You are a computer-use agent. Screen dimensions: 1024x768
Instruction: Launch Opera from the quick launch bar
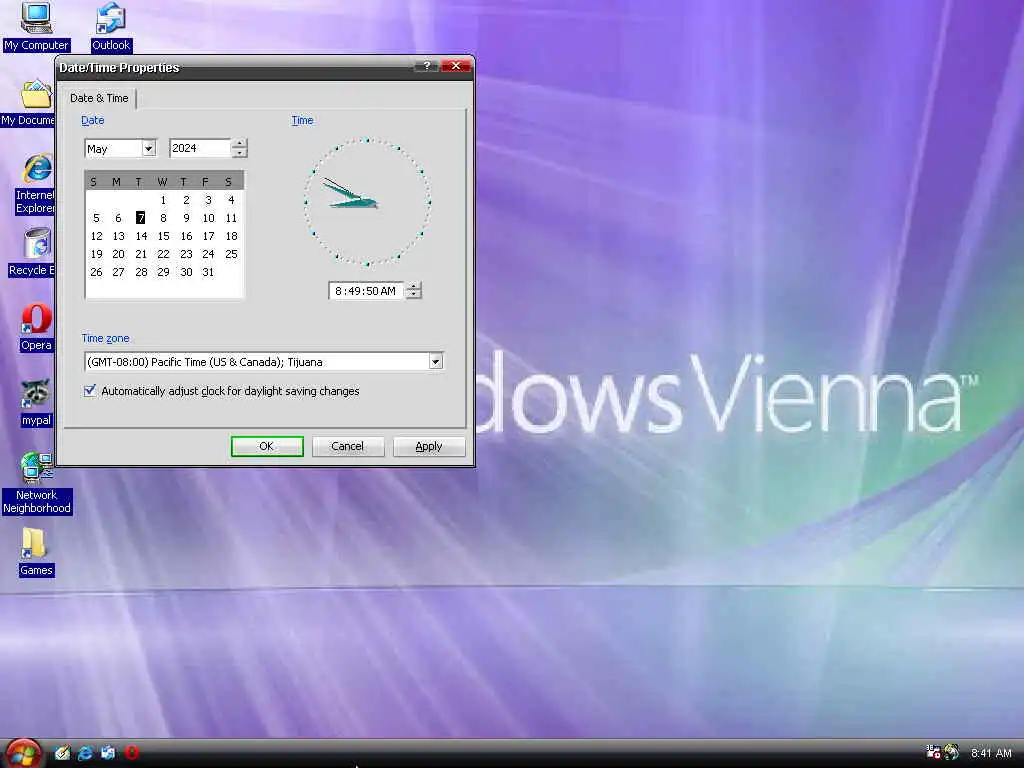[132, 753]
